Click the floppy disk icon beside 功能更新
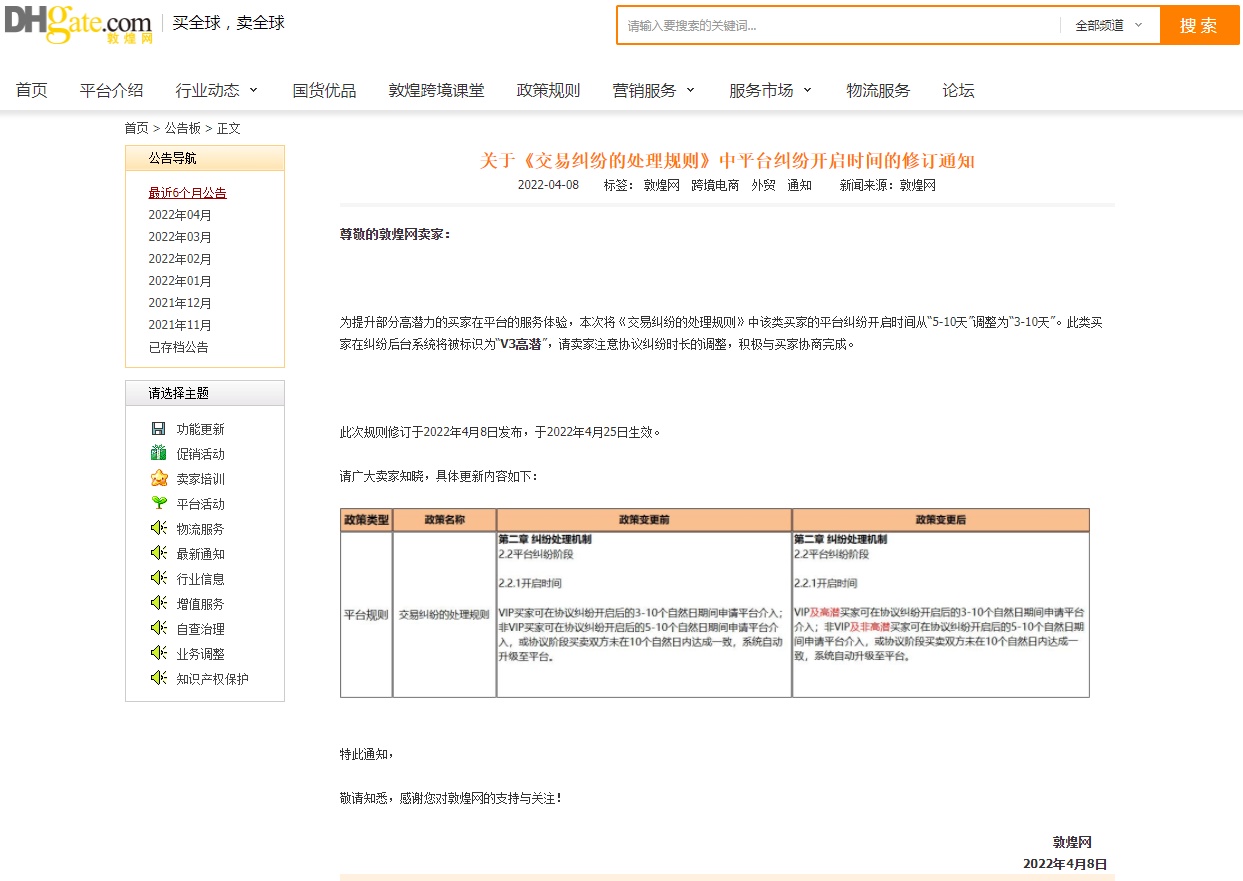The height and width of the screenshot is (881, 1243). coord(158,428)
